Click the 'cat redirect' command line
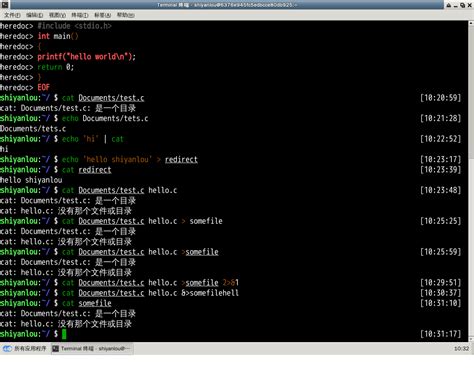This screenshot has height=368, width=474. pos(87,170)
